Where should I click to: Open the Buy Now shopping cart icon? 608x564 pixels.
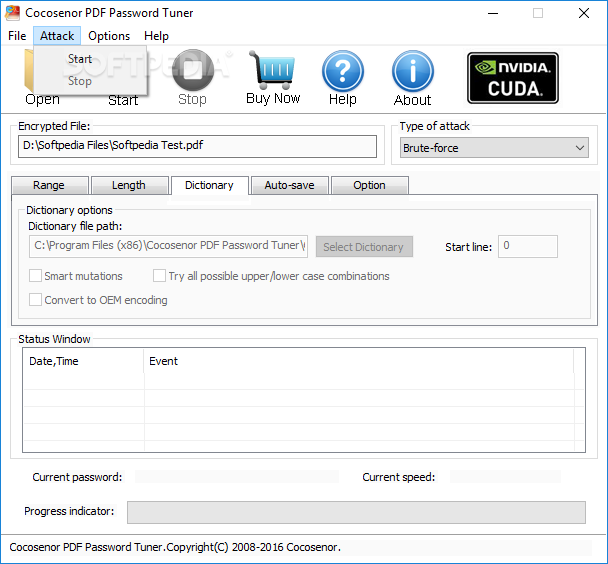click(x=272, y=70)
